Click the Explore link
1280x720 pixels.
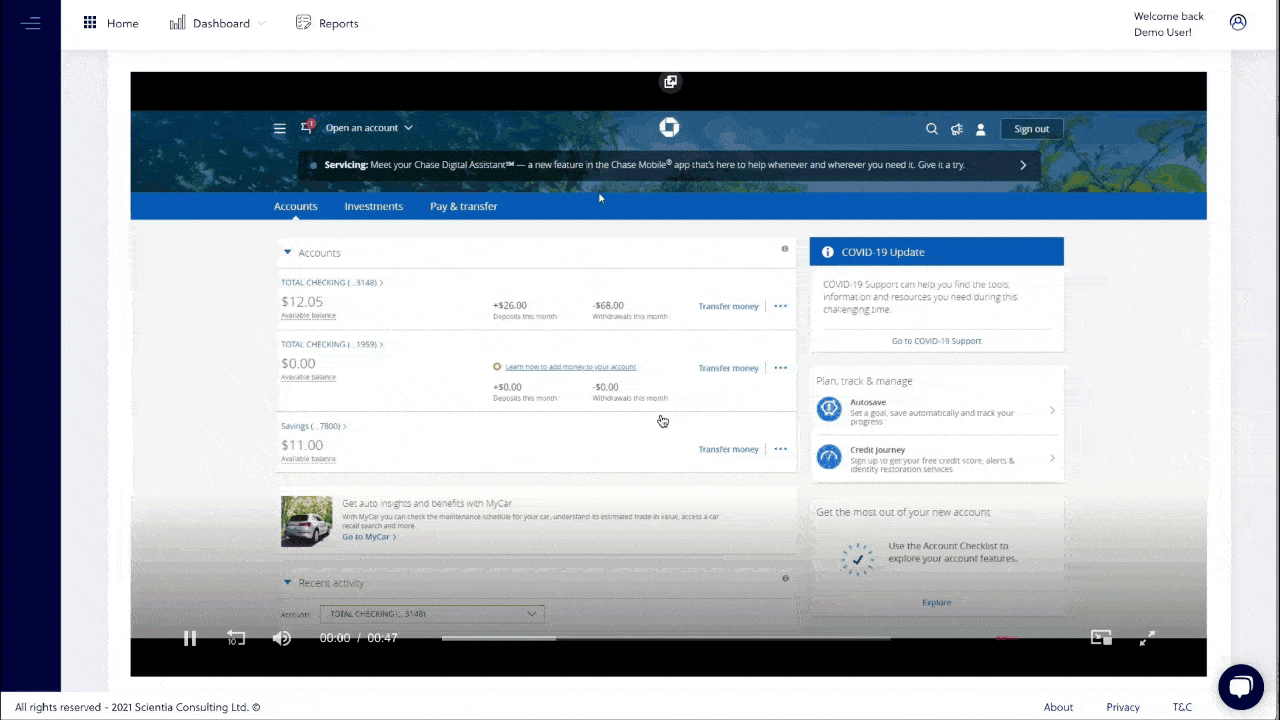(x=937, y=602)
